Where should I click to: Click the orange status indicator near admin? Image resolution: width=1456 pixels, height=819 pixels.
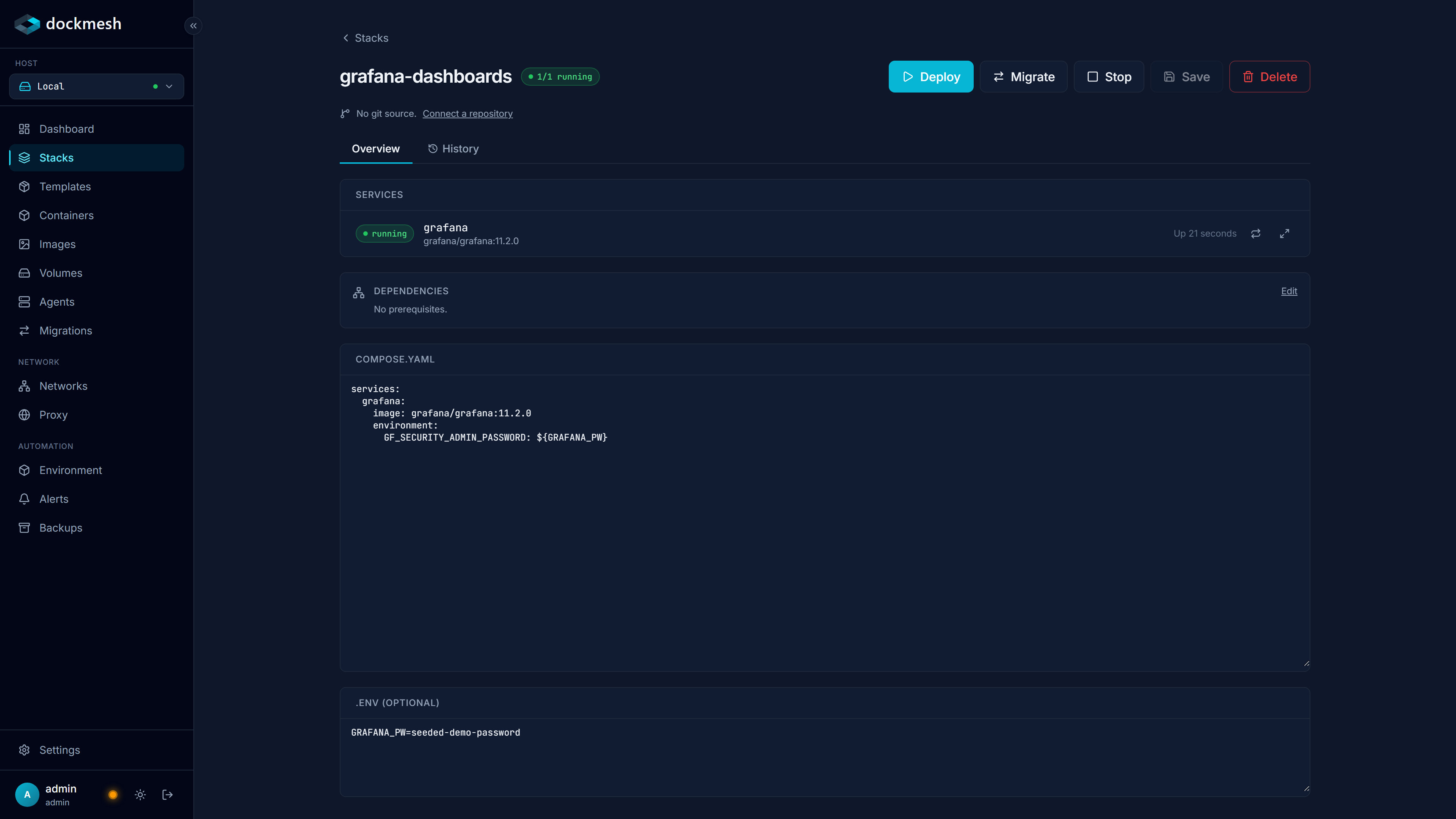113,794
